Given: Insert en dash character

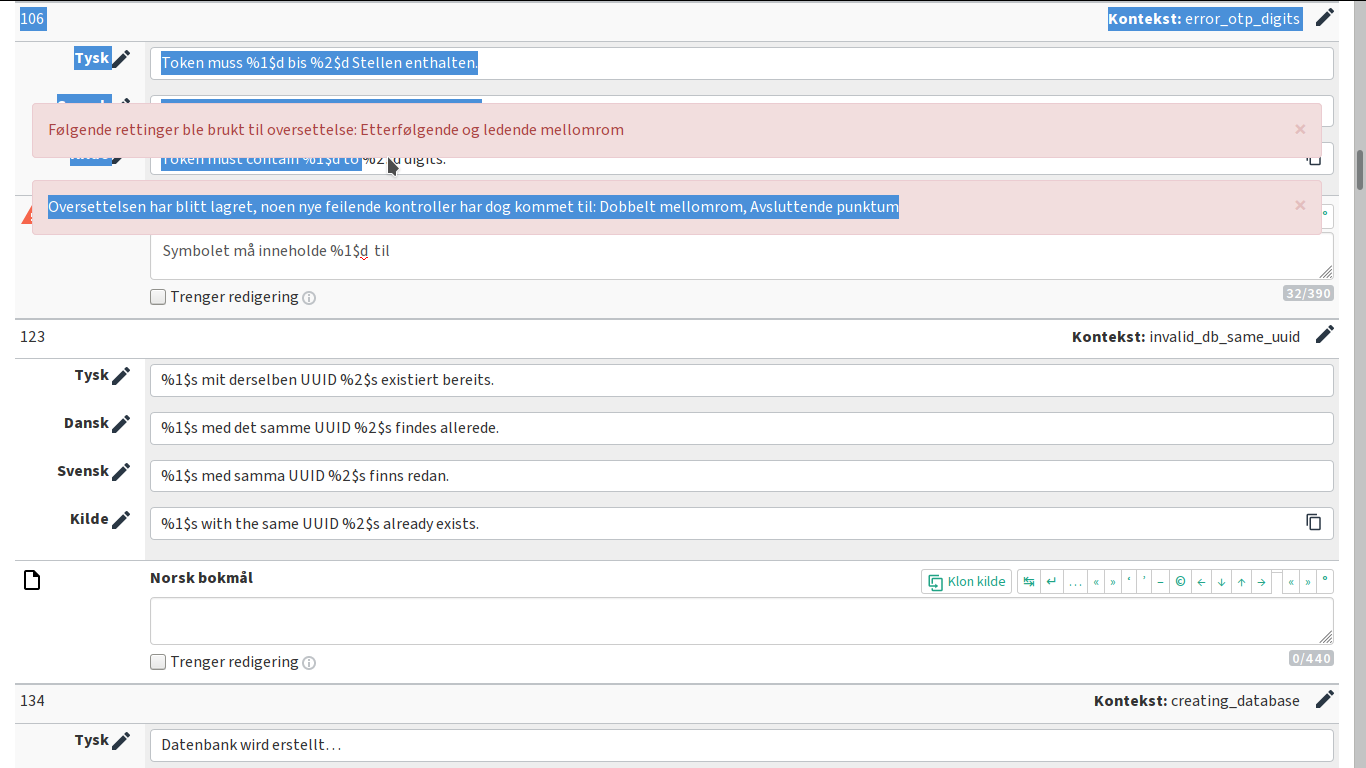Looking at the screenshot, I should coord(1160,581).
